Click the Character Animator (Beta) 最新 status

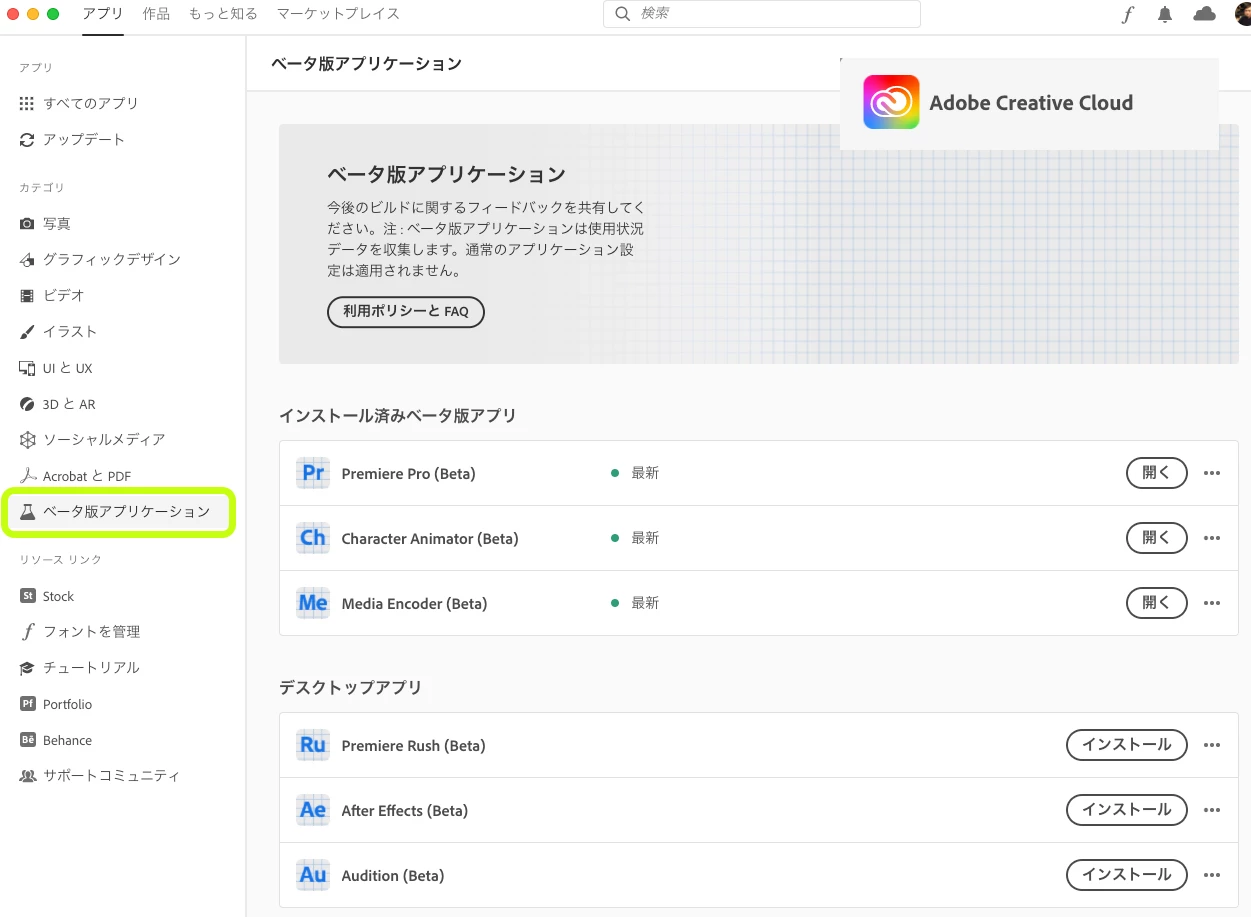click(635, 538)
